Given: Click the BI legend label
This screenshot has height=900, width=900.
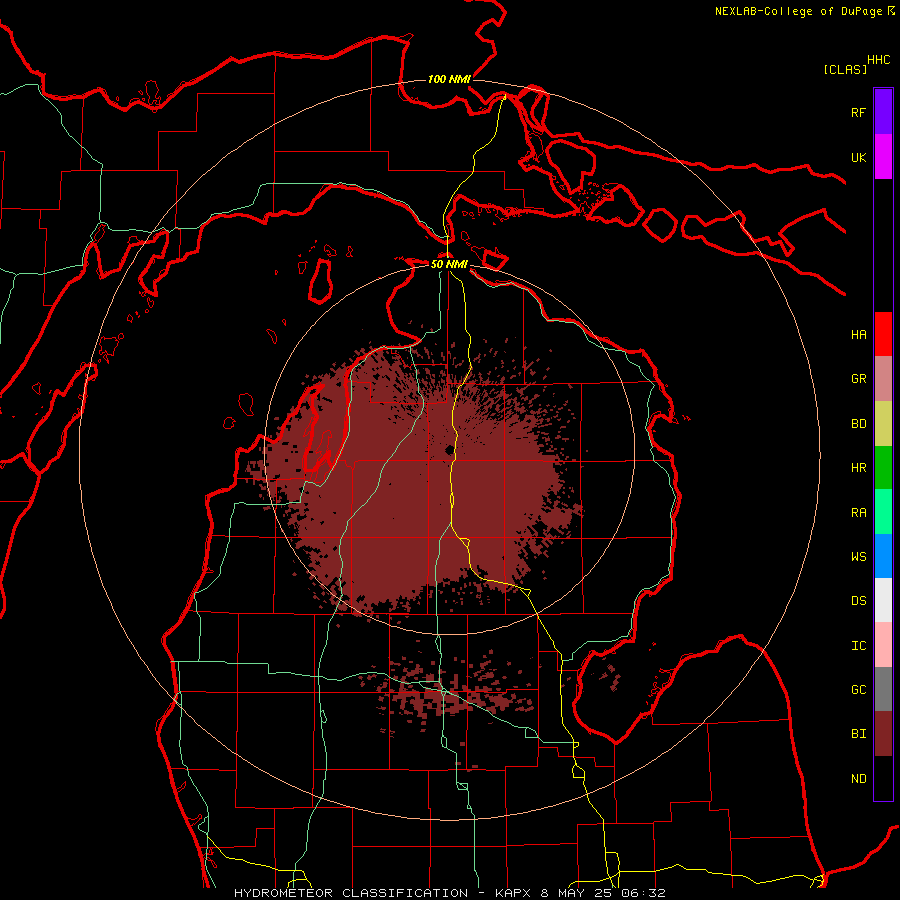Looking at the screenshot, I should click(x=858, y=734).
